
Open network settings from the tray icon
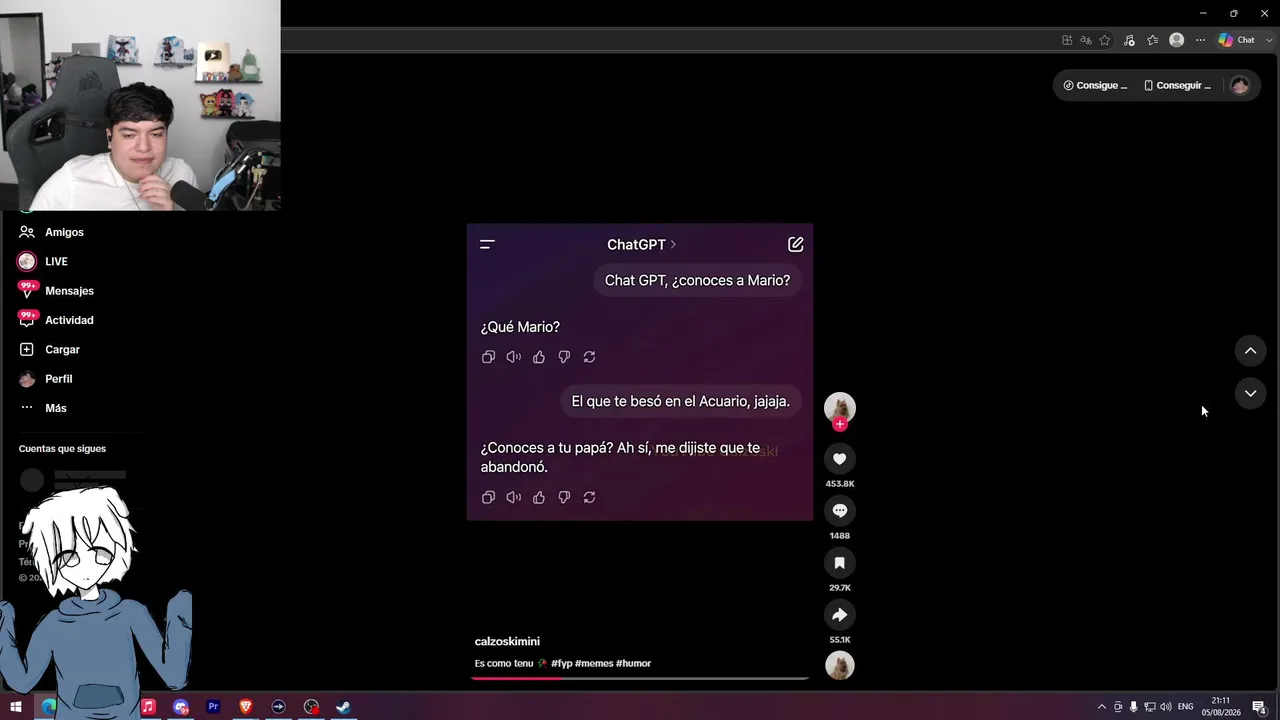point(1150,707)
